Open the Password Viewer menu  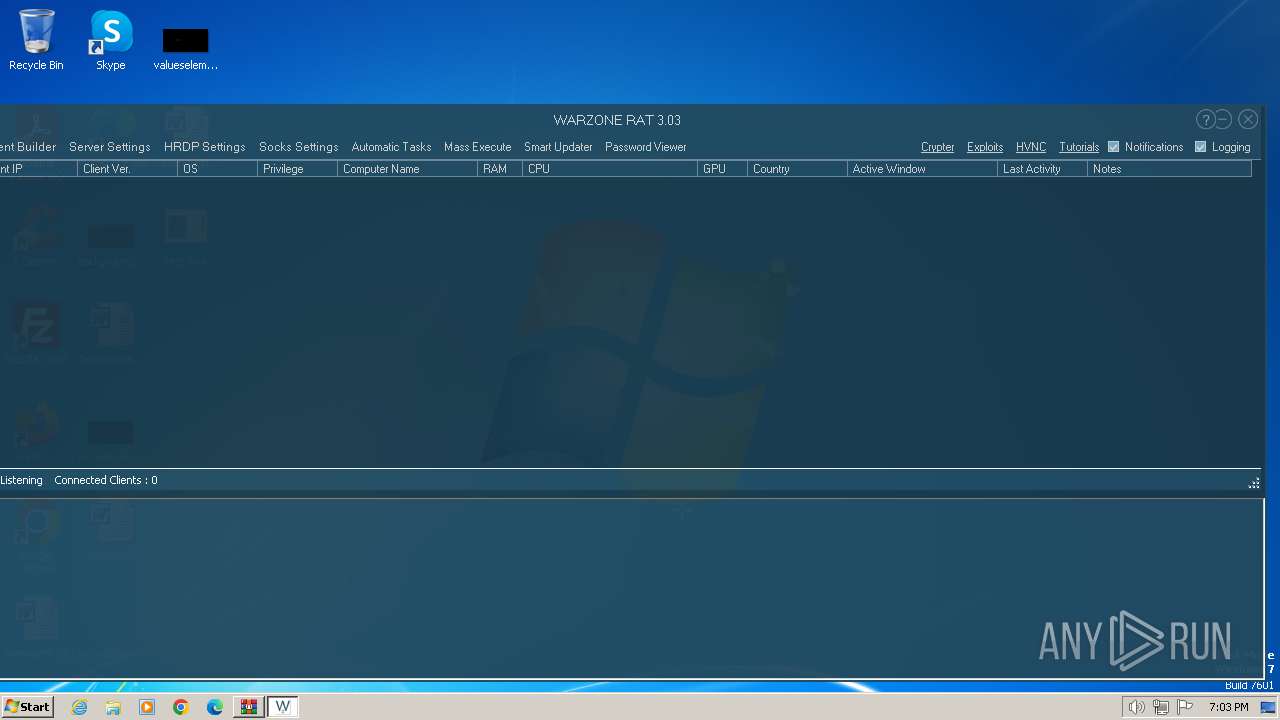click(x=645, y=147)
